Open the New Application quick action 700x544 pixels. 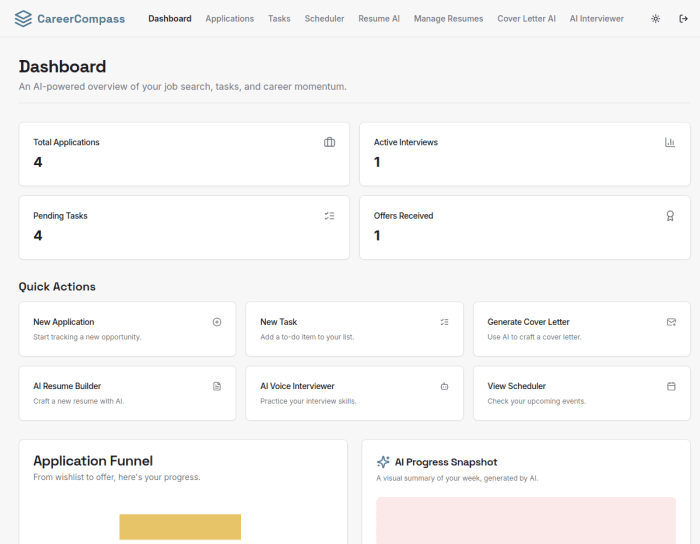[127, 329]
